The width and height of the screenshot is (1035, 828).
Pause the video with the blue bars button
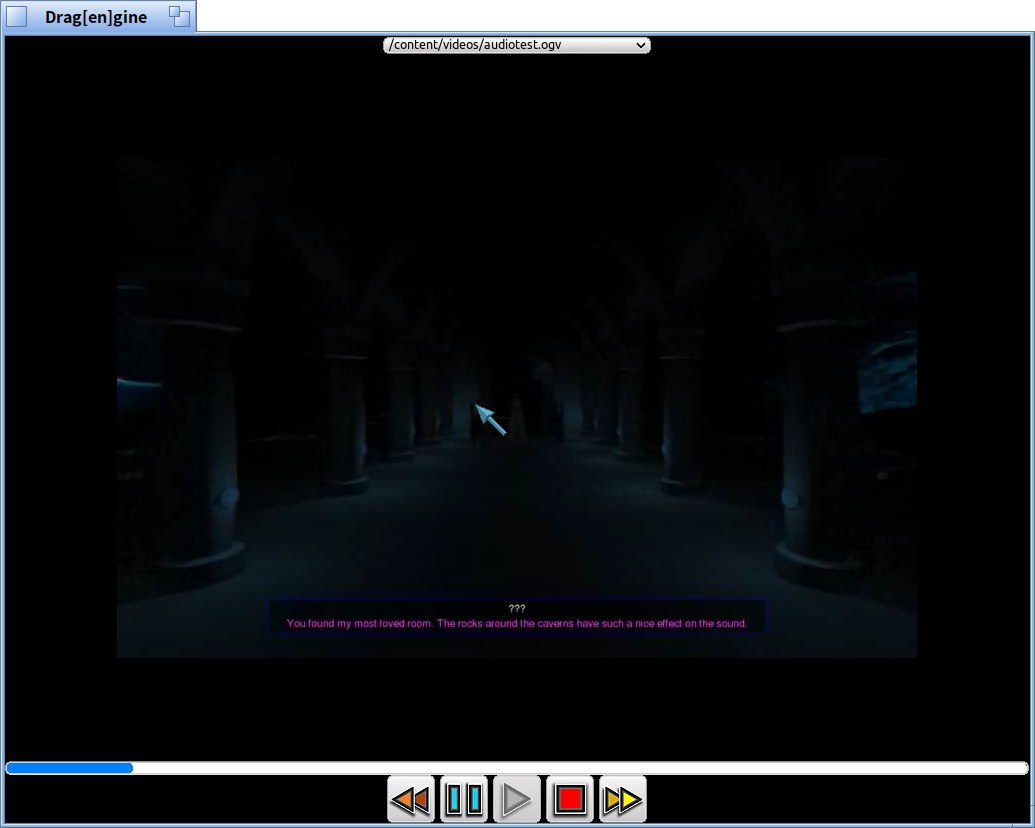(463, 799)
